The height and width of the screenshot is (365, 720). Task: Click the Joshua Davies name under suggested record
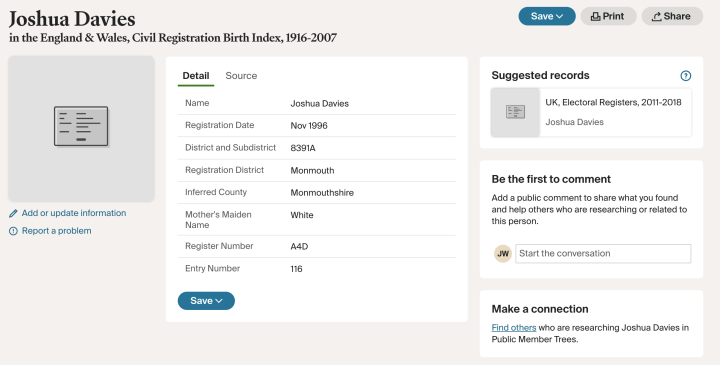pyautogui.click(x=574, y=122)
